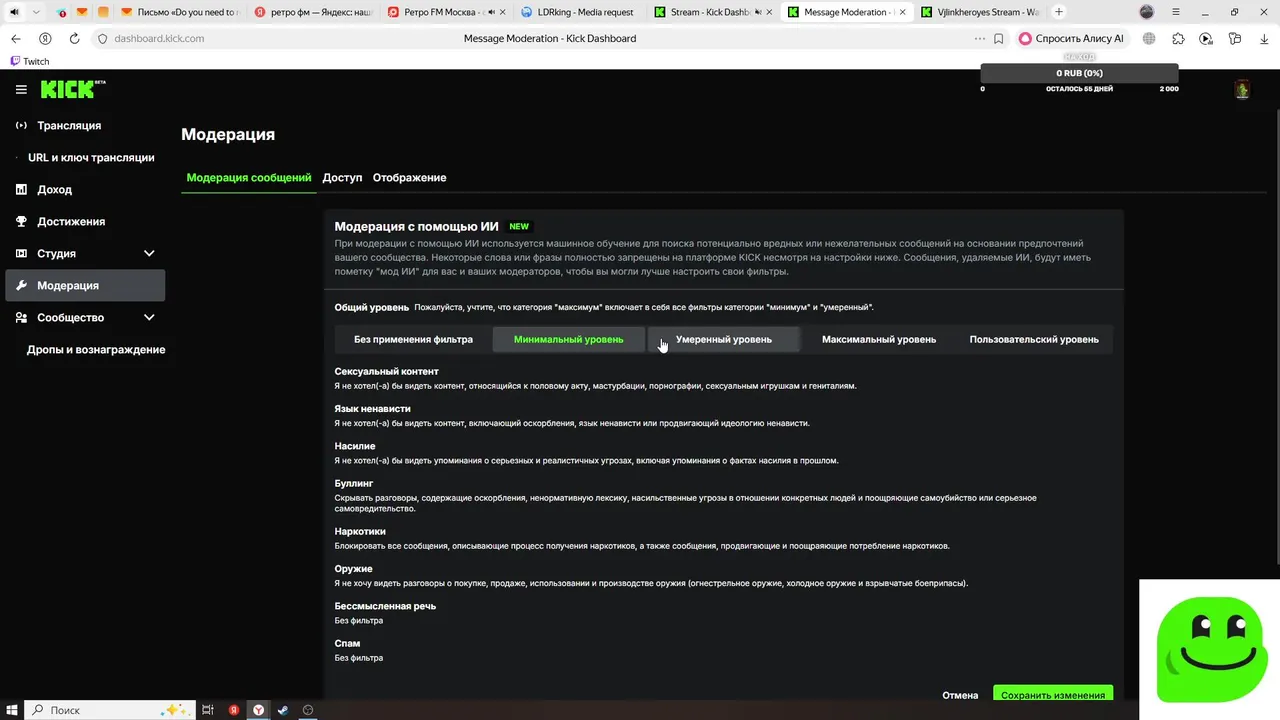Click the translate globe icon in toolbar
The width and height of the screenshot is (1280, 720).
(1149, 39)
